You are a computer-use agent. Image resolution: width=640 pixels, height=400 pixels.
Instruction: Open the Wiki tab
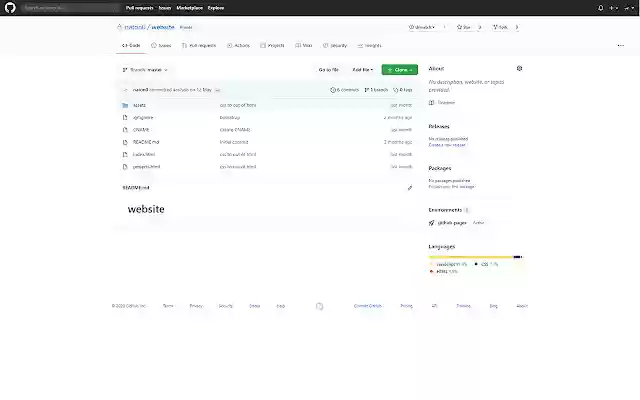tap(304, 45)
